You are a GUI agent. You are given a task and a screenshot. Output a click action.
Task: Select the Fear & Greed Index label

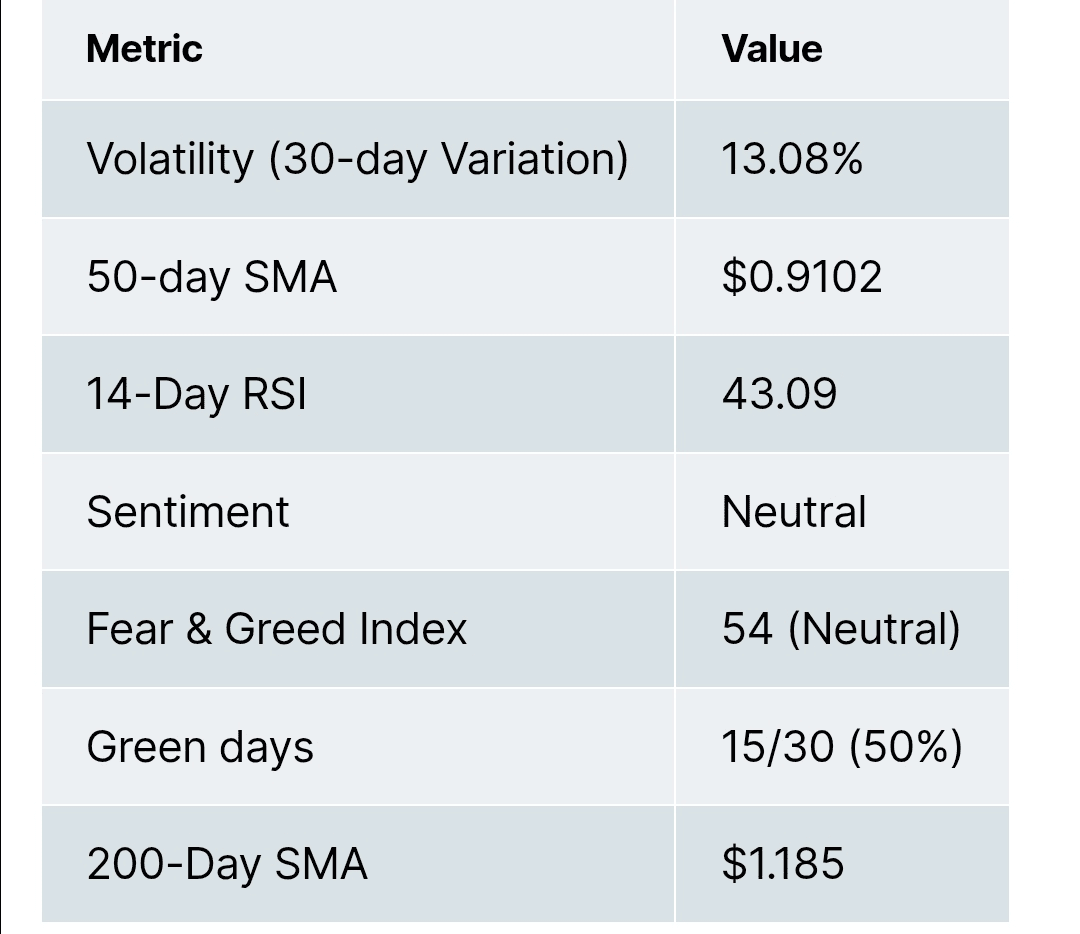click(x=277, y=629)
